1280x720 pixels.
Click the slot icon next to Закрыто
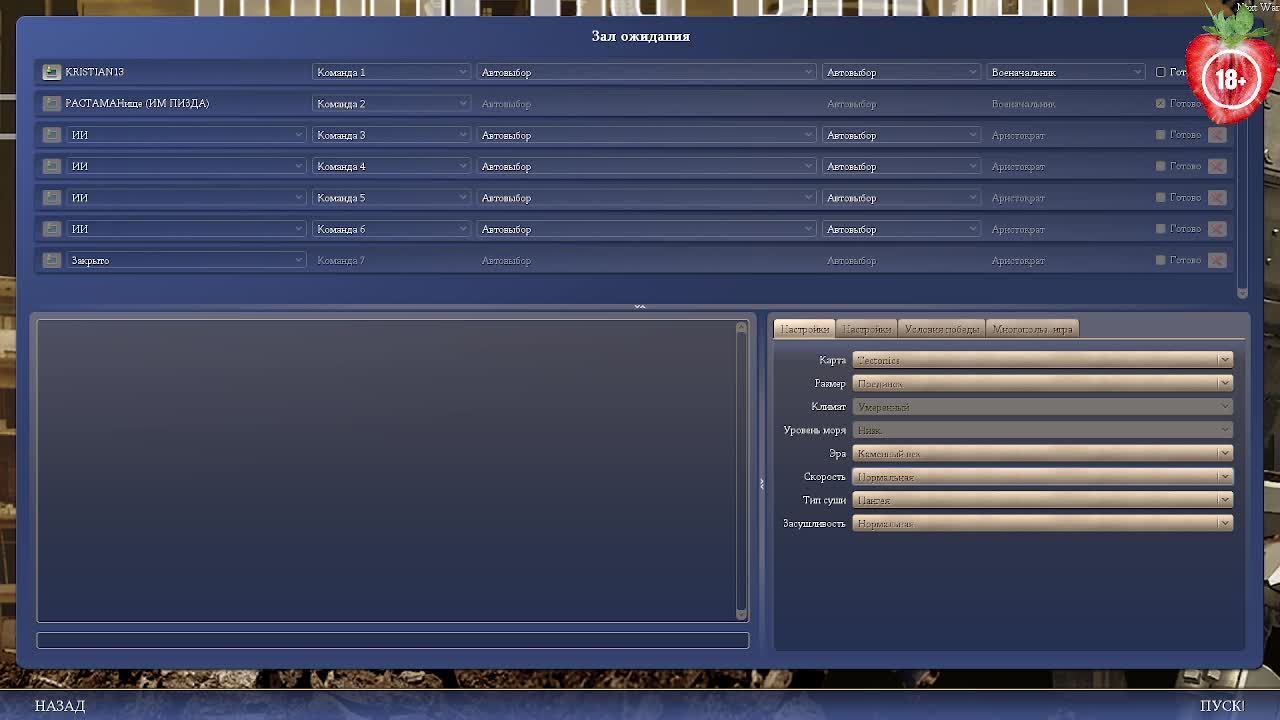[52, 260]
